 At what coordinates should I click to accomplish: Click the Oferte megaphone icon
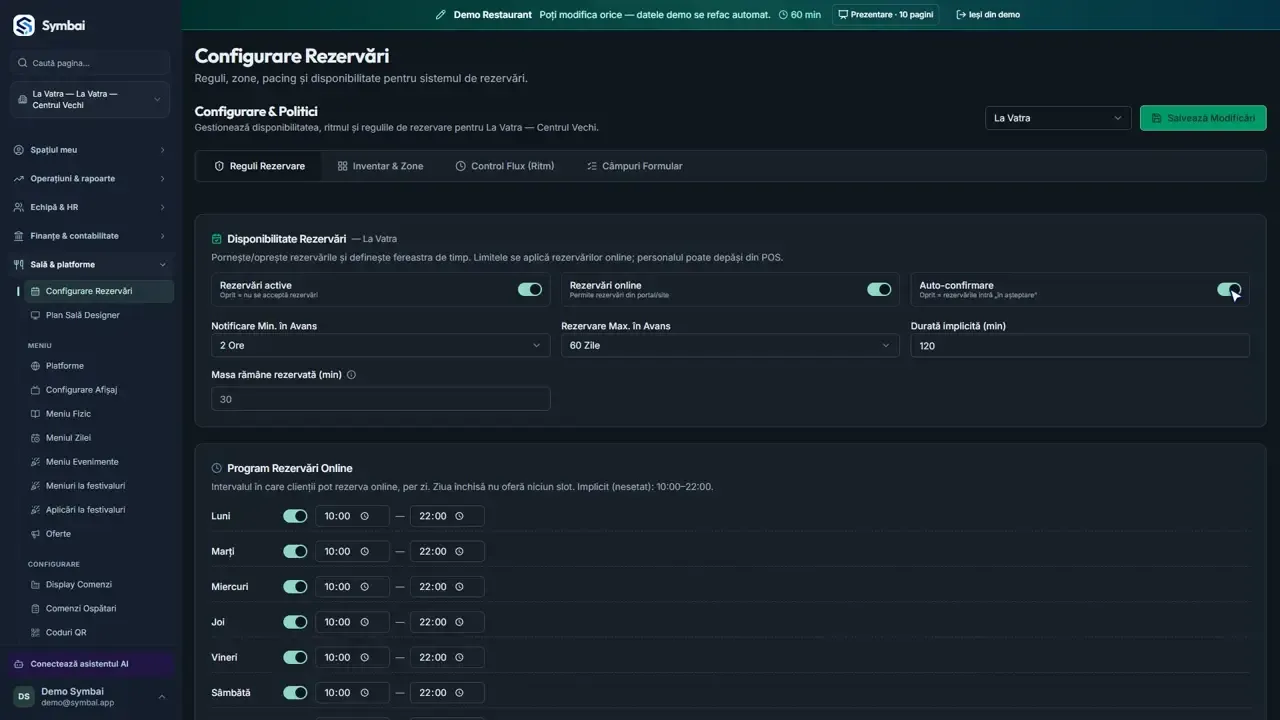tap(36, 534)
